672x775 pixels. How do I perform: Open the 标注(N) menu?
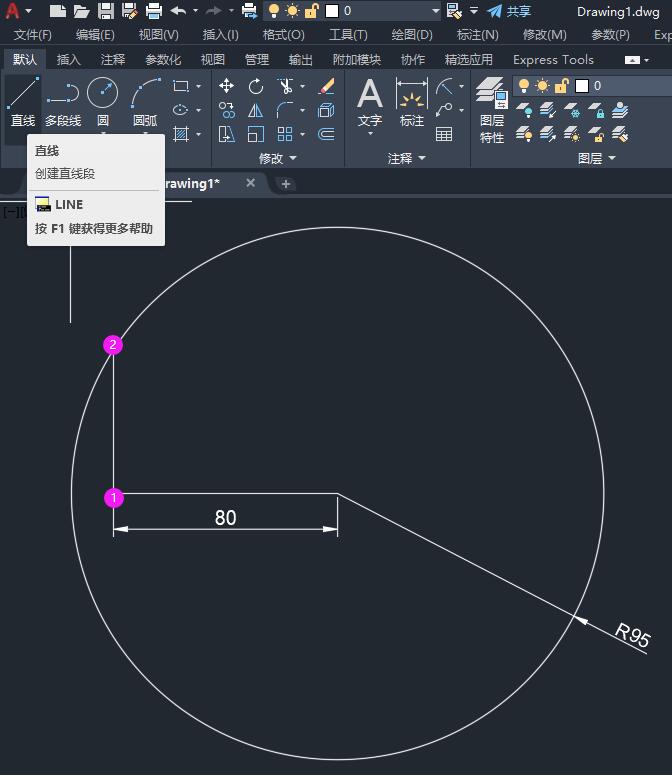477,35
